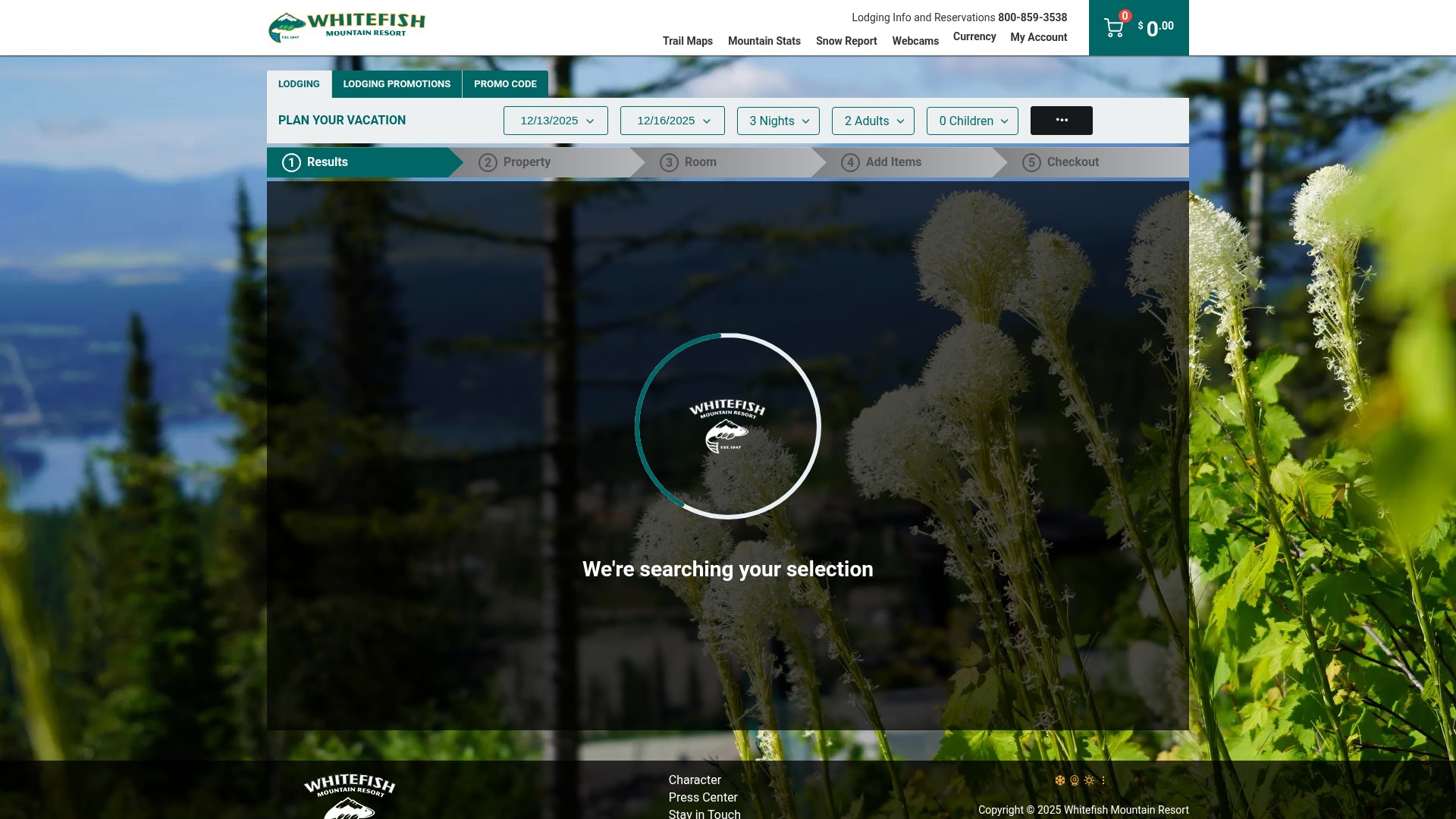
Task: Open the shopping cart icon
Action: tap(1113, 28)
